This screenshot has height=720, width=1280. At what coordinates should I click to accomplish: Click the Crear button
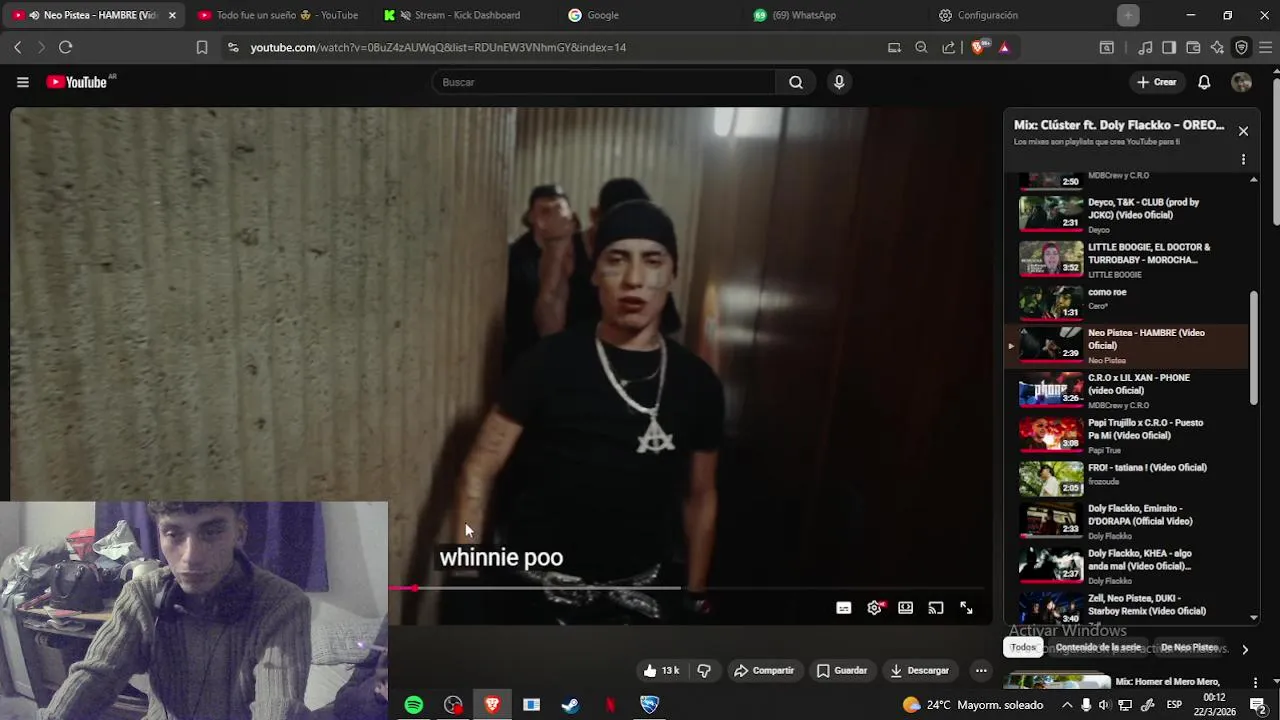1157,82
